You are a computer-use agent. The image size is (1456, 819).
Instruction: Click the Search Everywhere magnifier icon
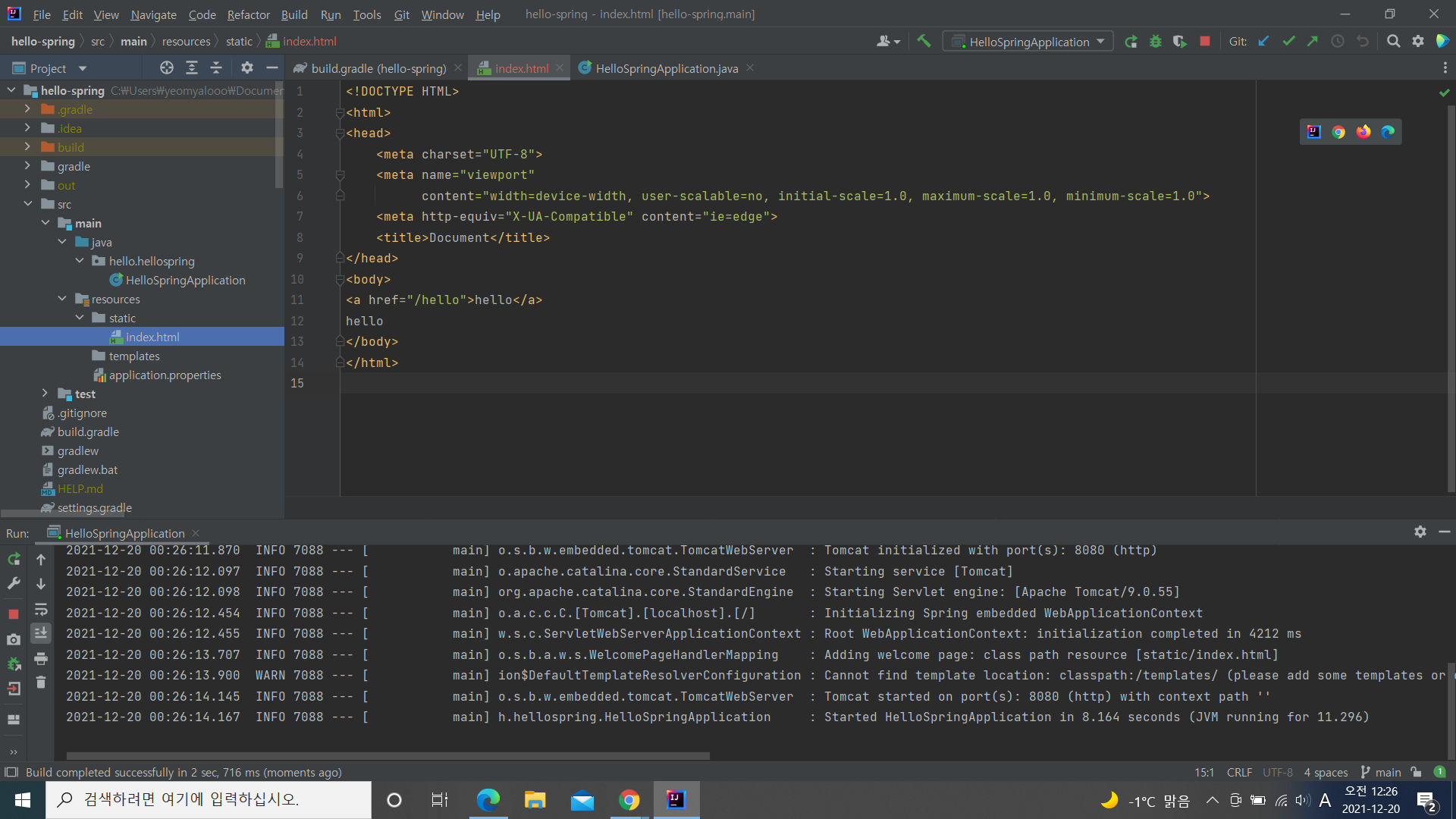[1393, 42]
